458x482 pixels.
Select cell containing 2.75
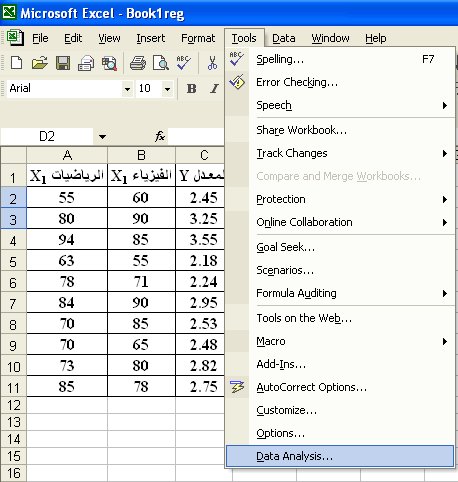[x=200, y=387]
